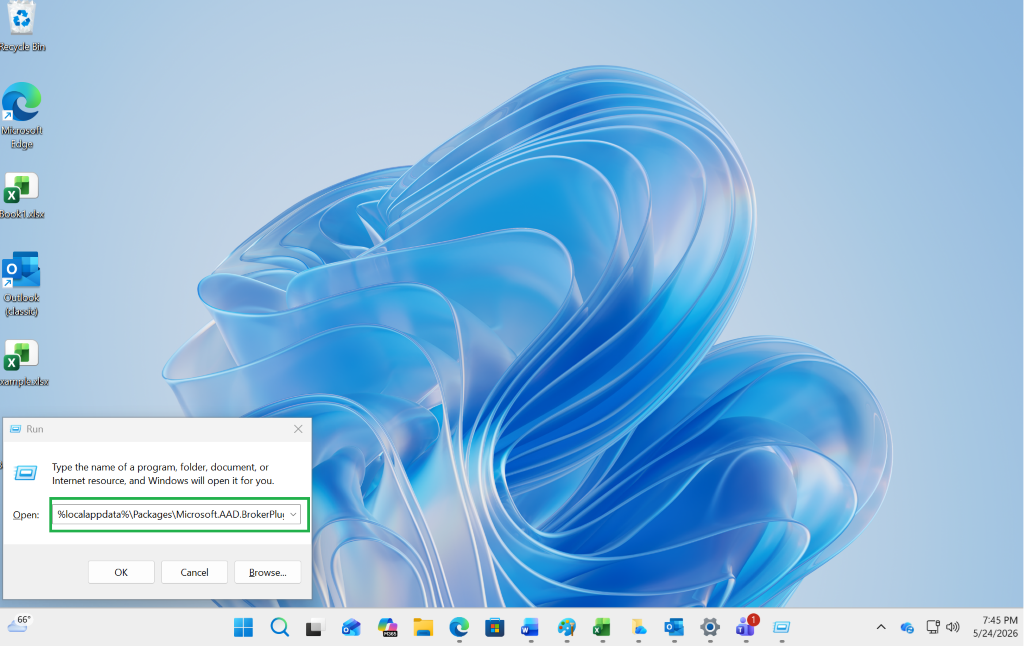The height and width of the screenshot is (646, 1024).
Task: Open Task View from the taskbar
Action: point(315,628)
